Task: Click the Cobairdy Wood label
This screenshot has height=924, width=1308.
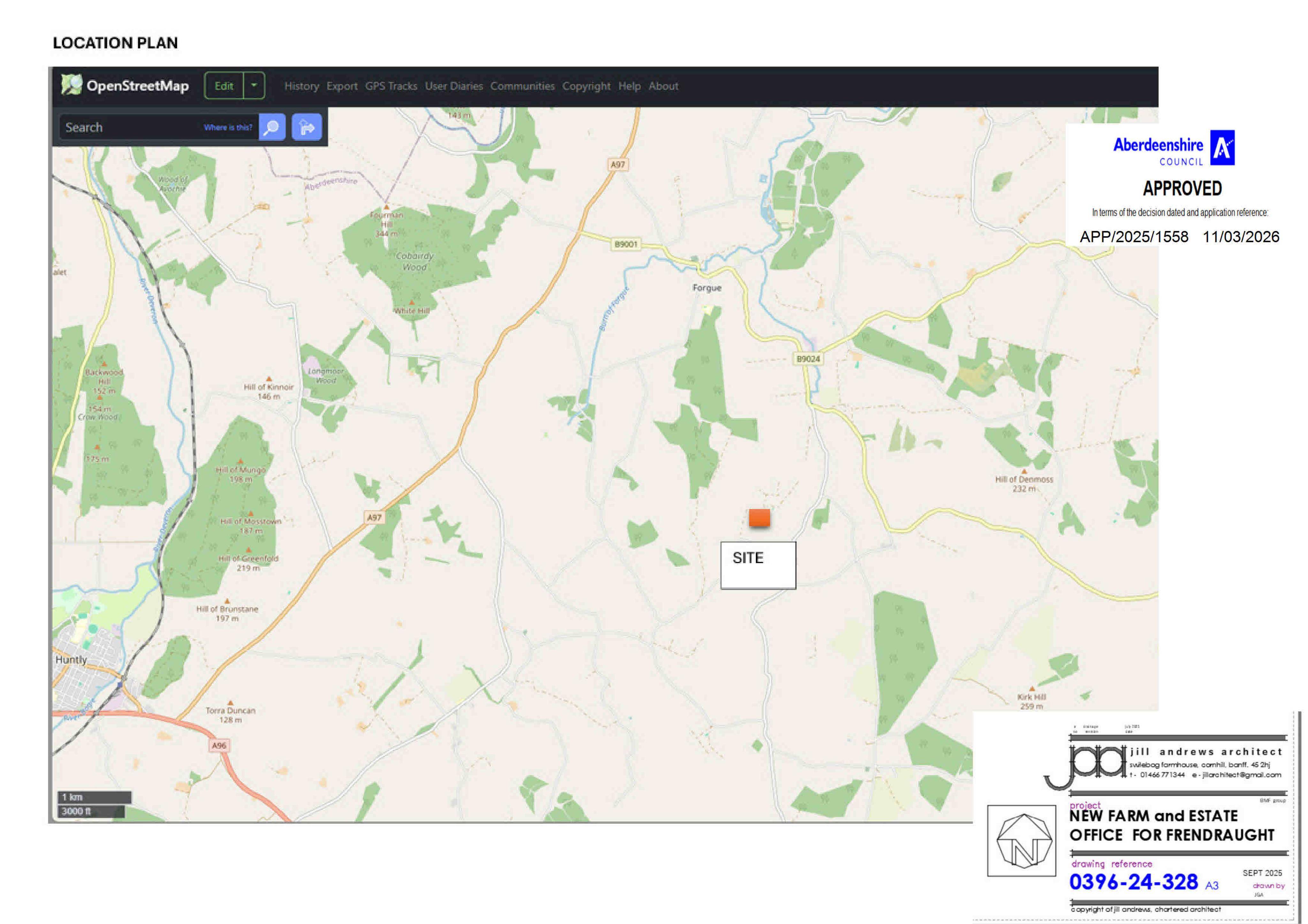Action: click(415, 261)
